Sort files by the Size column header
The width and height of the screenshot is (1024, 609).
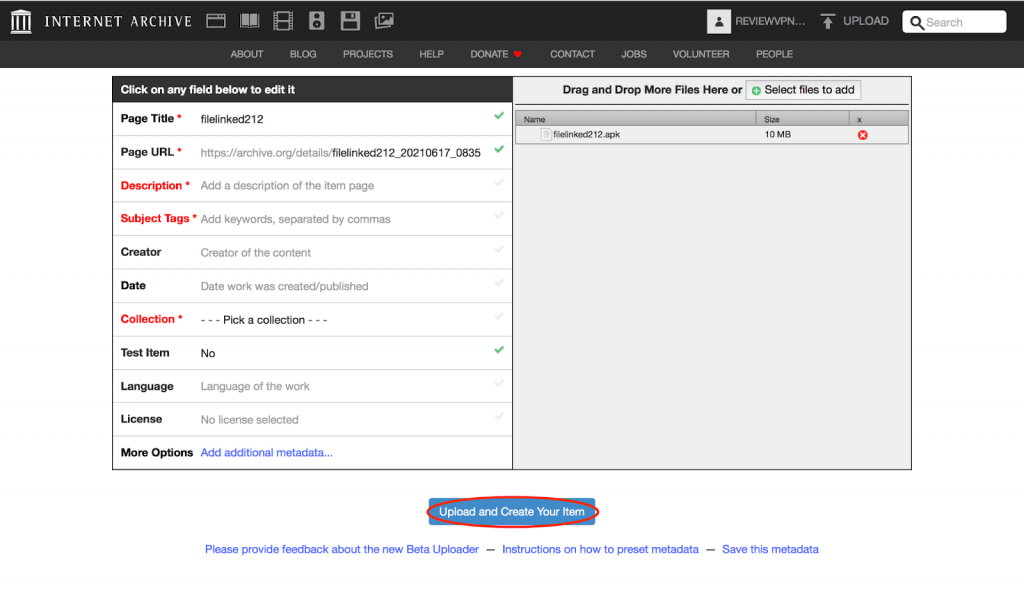[x=803, y=119]
